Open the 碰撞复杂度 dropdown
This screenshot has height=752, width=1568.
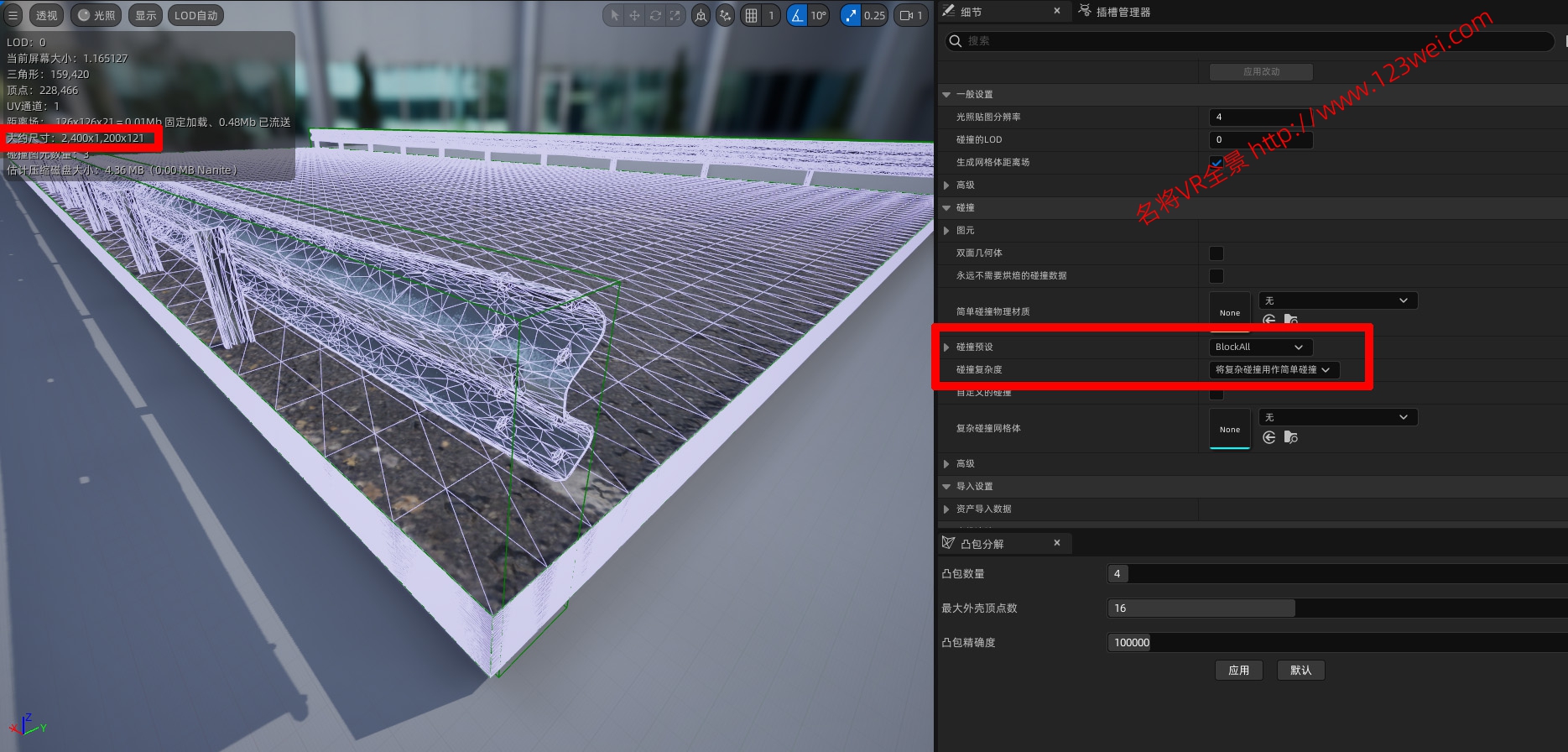[1272, 369]
